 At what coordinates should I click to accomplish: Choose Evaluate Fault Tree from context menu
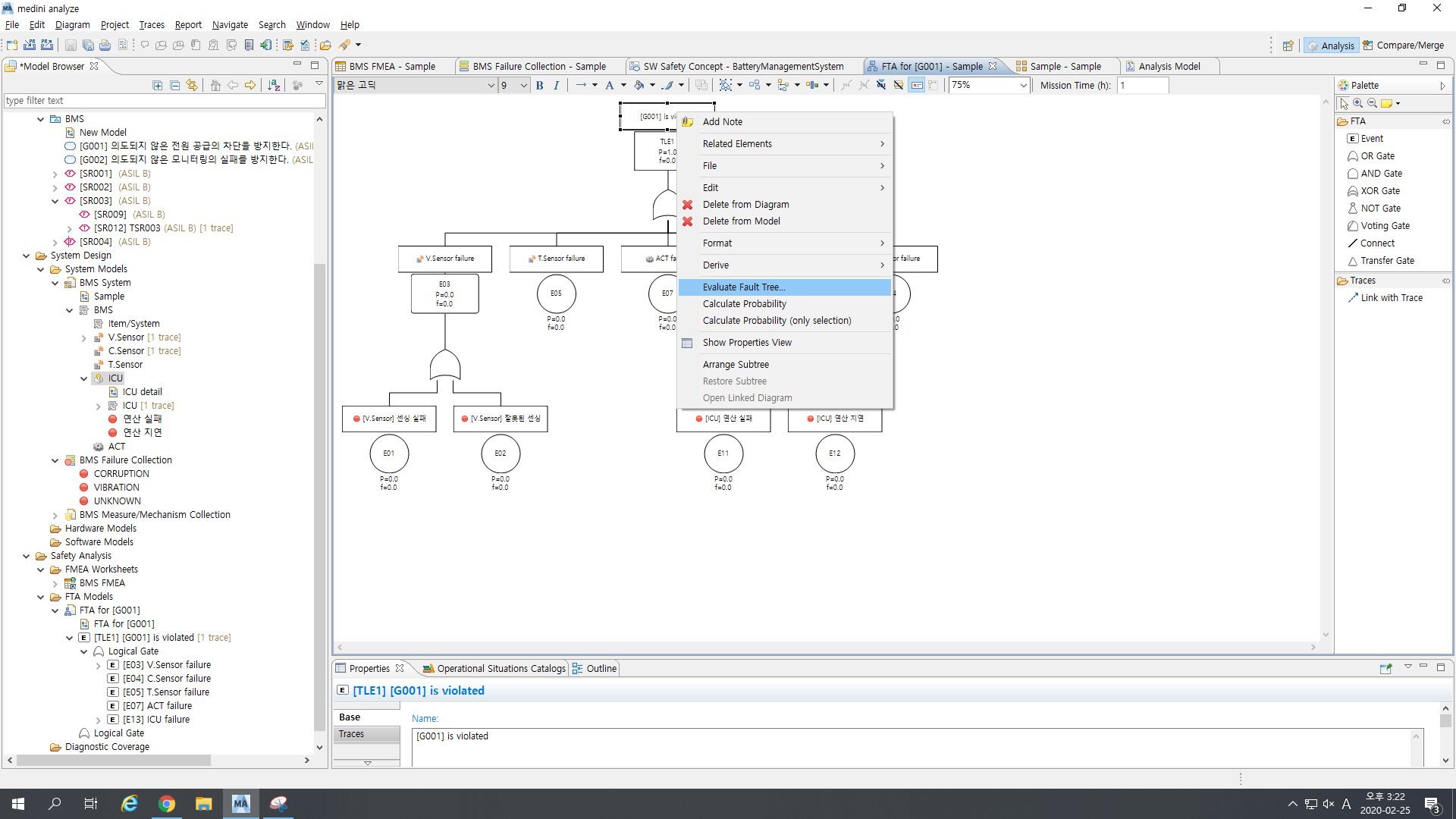click(743, 287)
